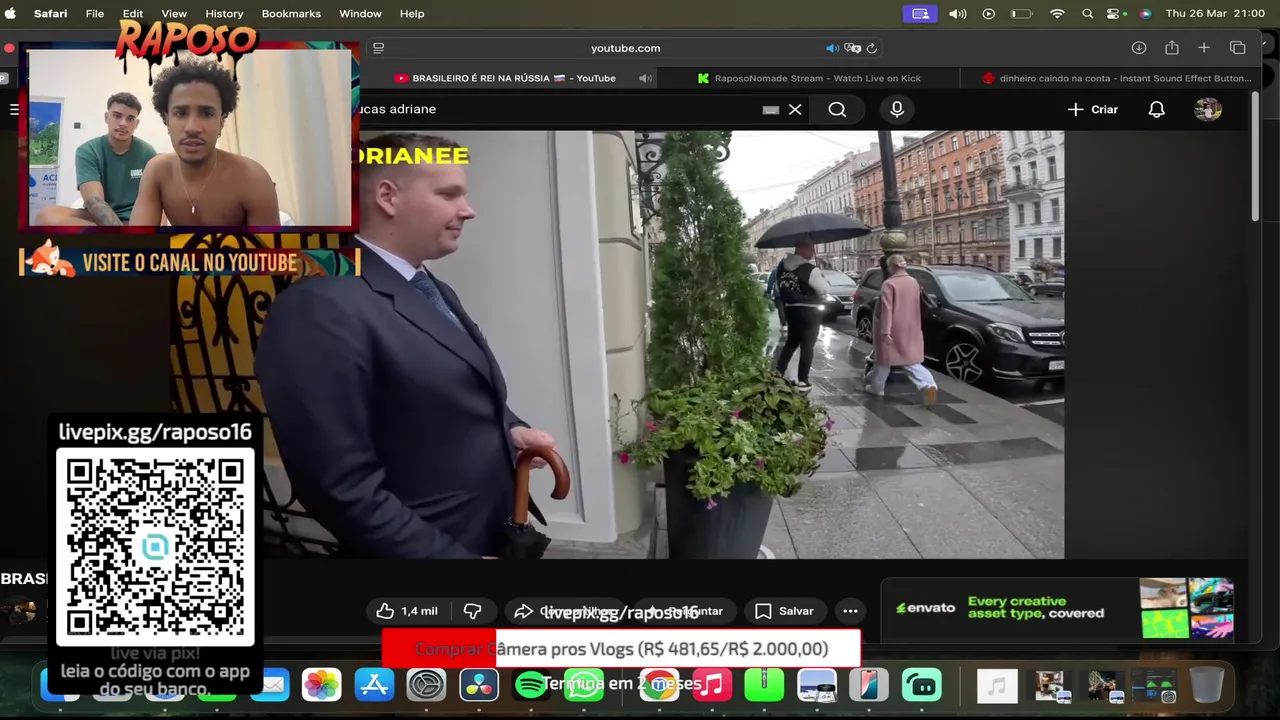The height and width of the screenshot is (720, 1280).
Task: Switch to dinheiro caindo na conta tab
Action: [x=1115, y=78]
